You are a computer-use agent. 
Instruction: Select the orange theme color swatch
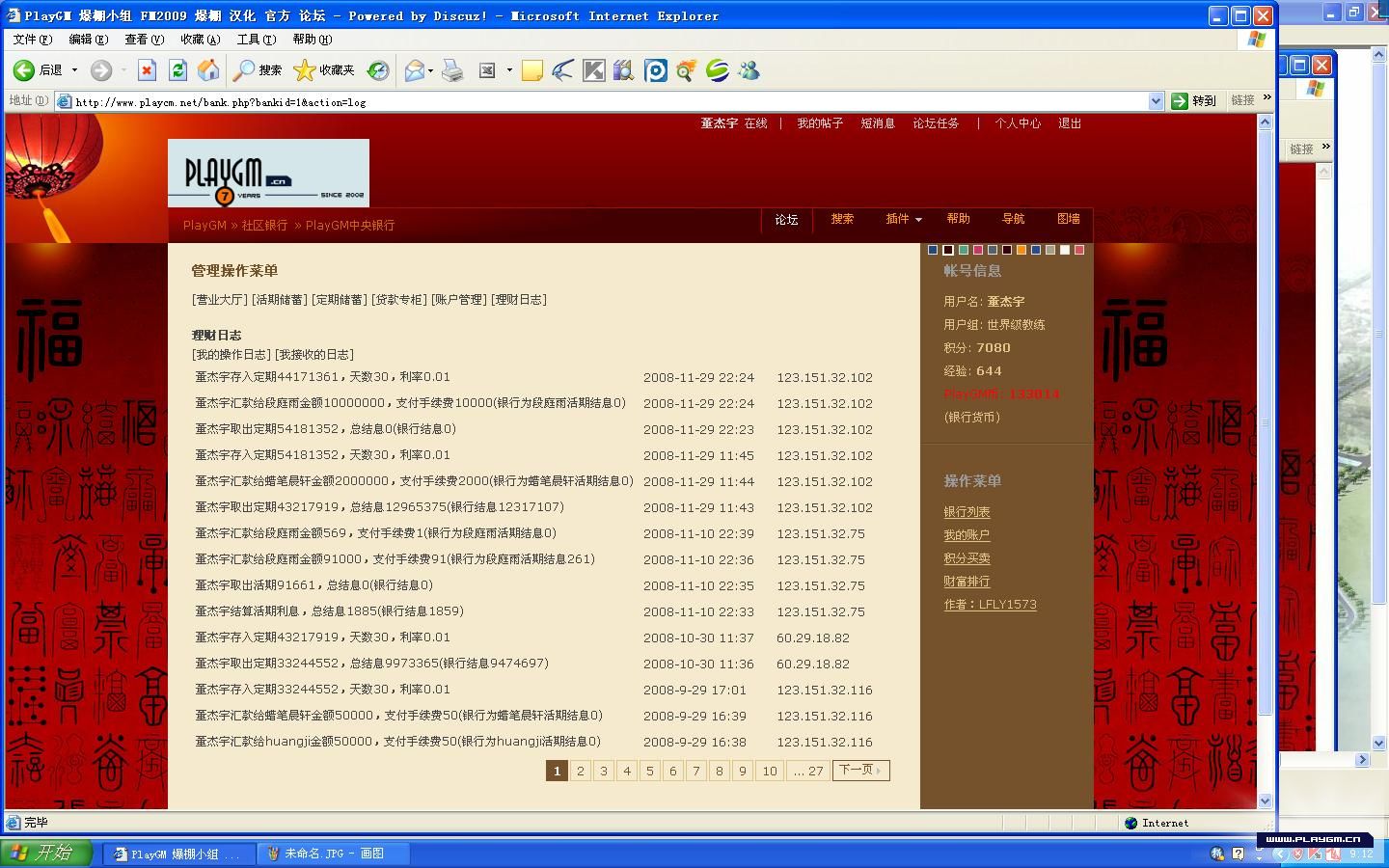pyautogui.click(x=1021, y=250)
